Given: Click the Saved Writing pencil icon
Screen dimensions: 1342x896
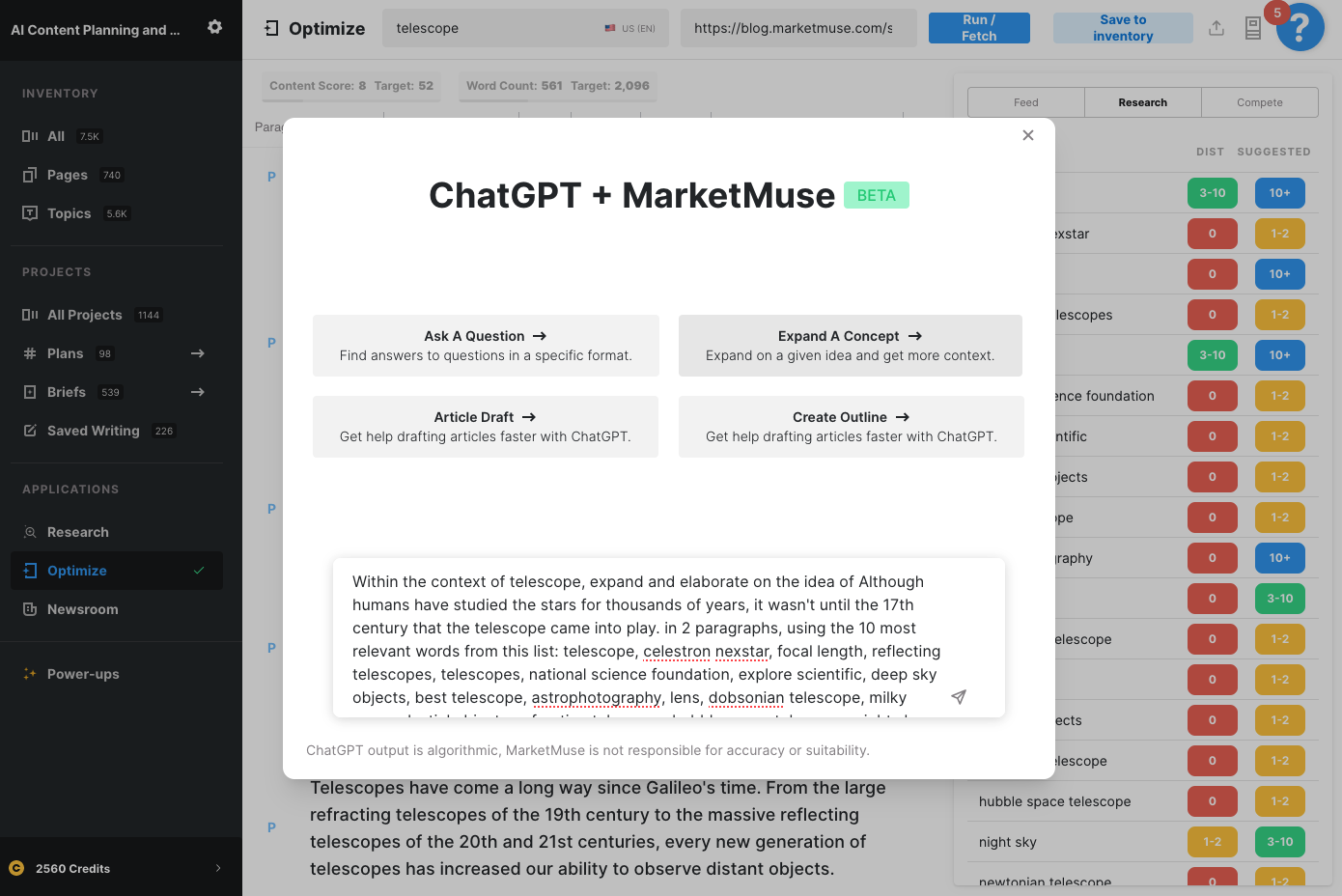Looking at the screenshot, I should 30,431.
